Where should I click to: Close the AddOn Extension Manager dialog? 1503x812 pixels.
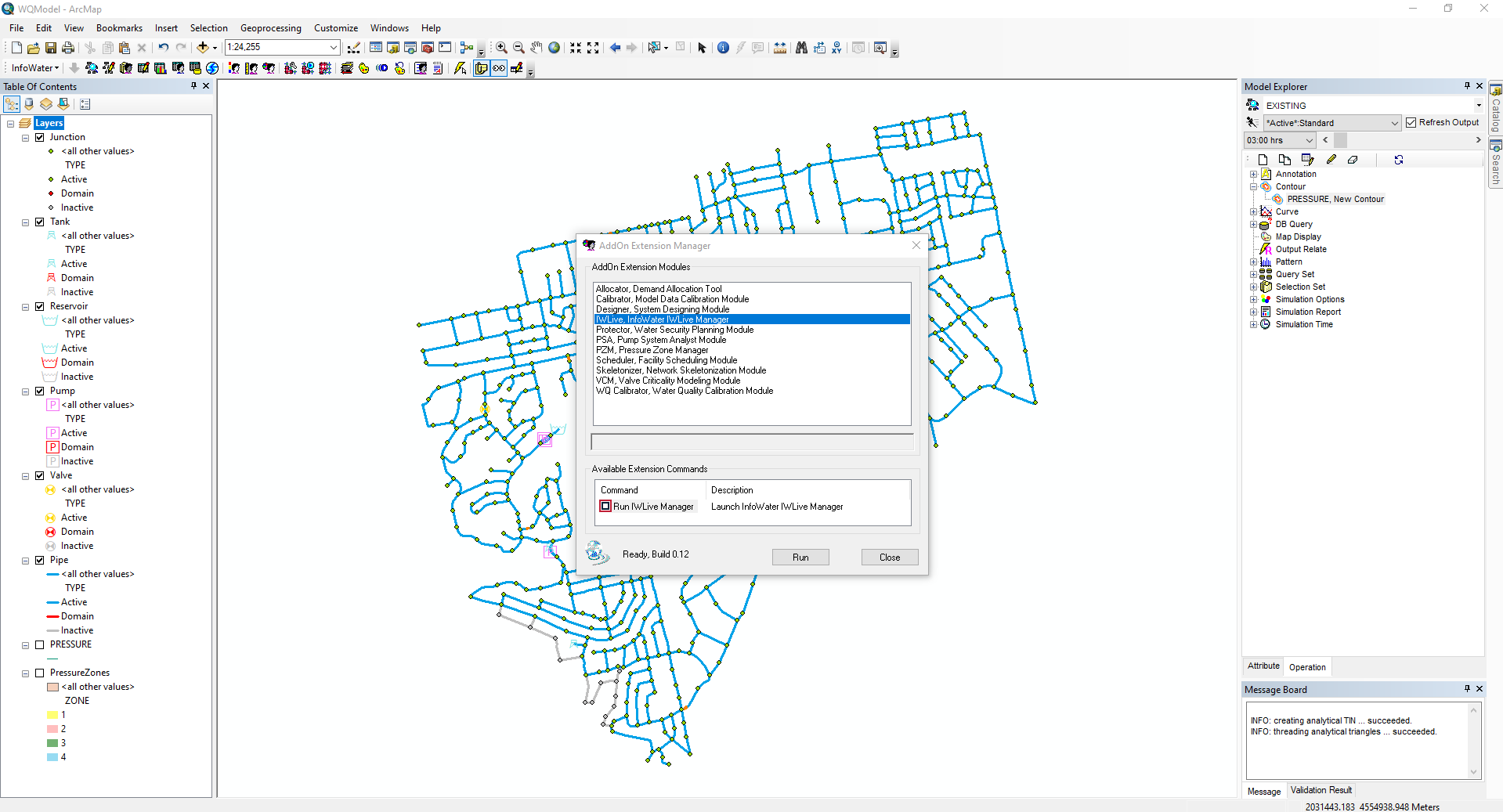click(916, 245)
